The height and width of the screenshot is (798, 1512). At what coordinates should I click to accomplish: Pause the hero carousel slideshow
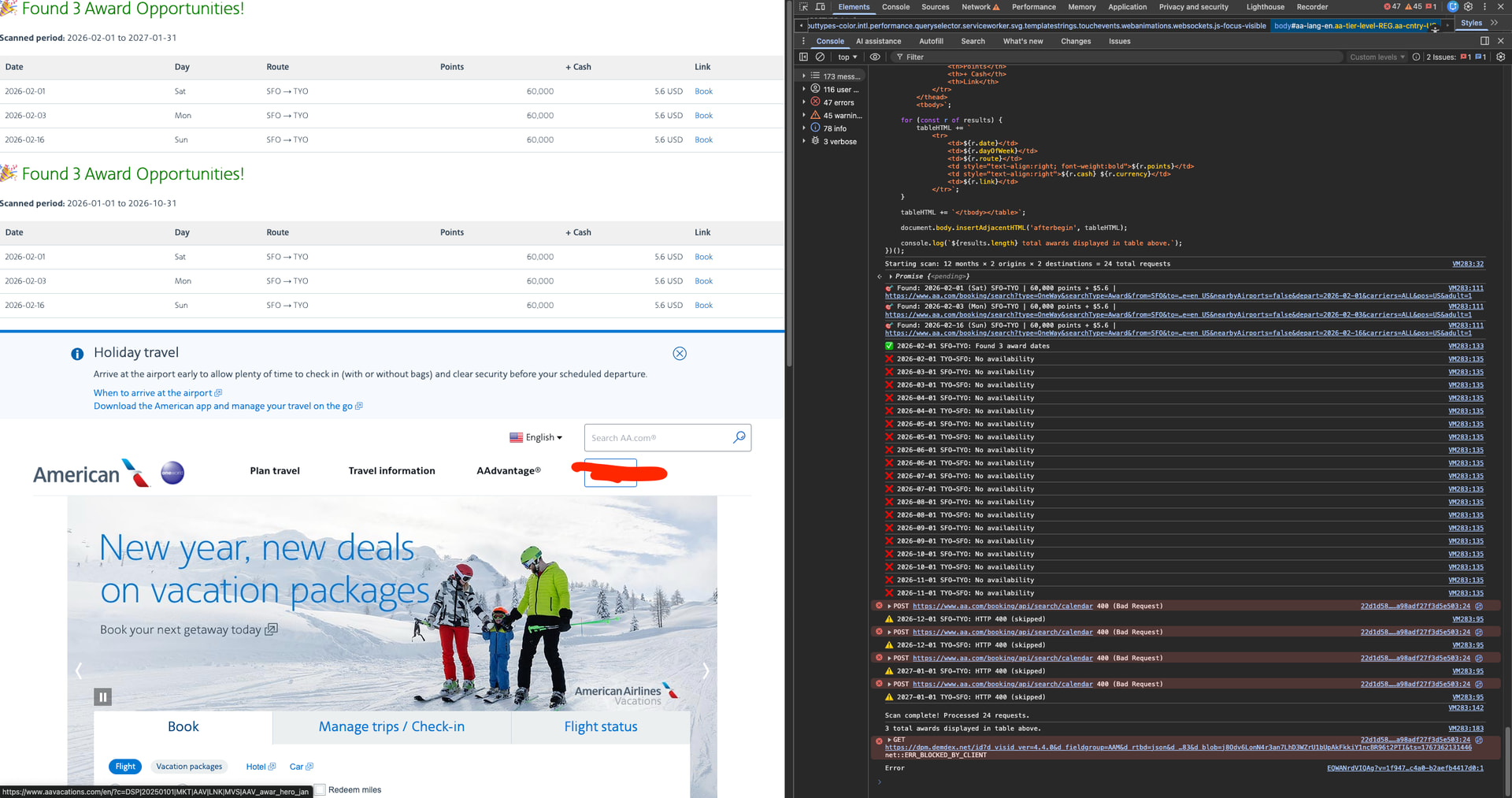[x=102, y=697]
